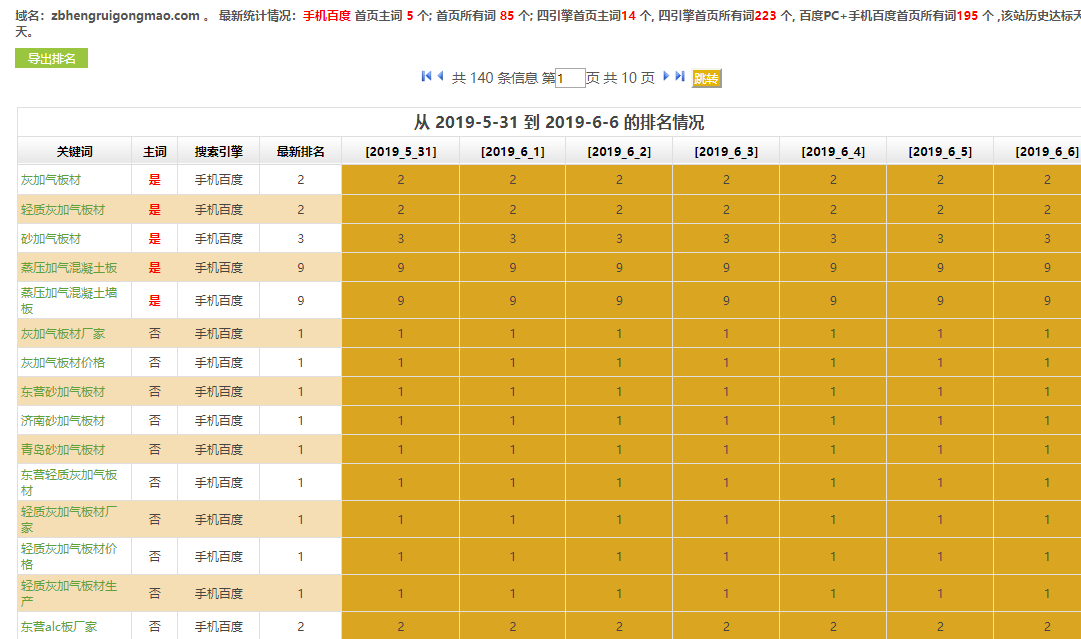The width and height of the screenshot is (1081, 639).
Task: Focus the page number input field
Action: 570,78
